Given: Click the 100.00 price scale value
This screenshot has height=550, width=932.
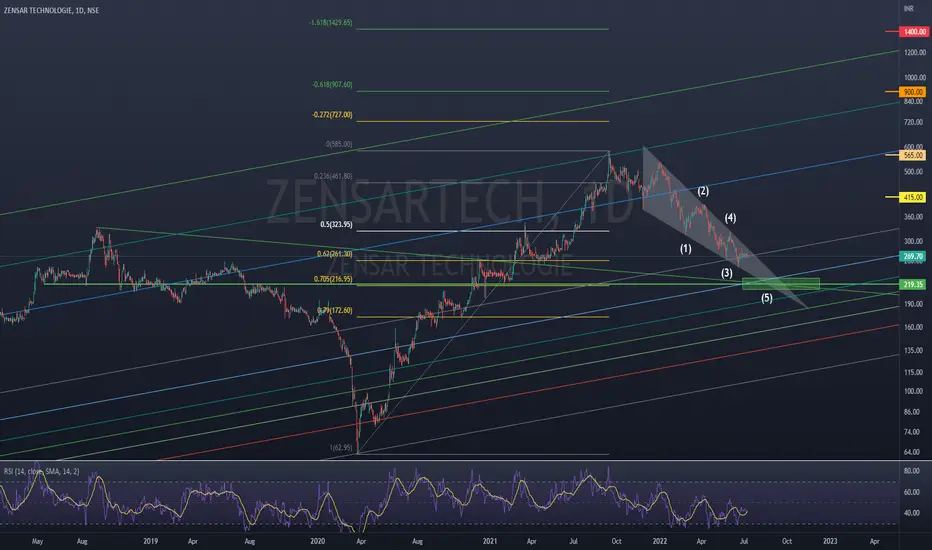Looking at the screenshot, I should [914, 392].
